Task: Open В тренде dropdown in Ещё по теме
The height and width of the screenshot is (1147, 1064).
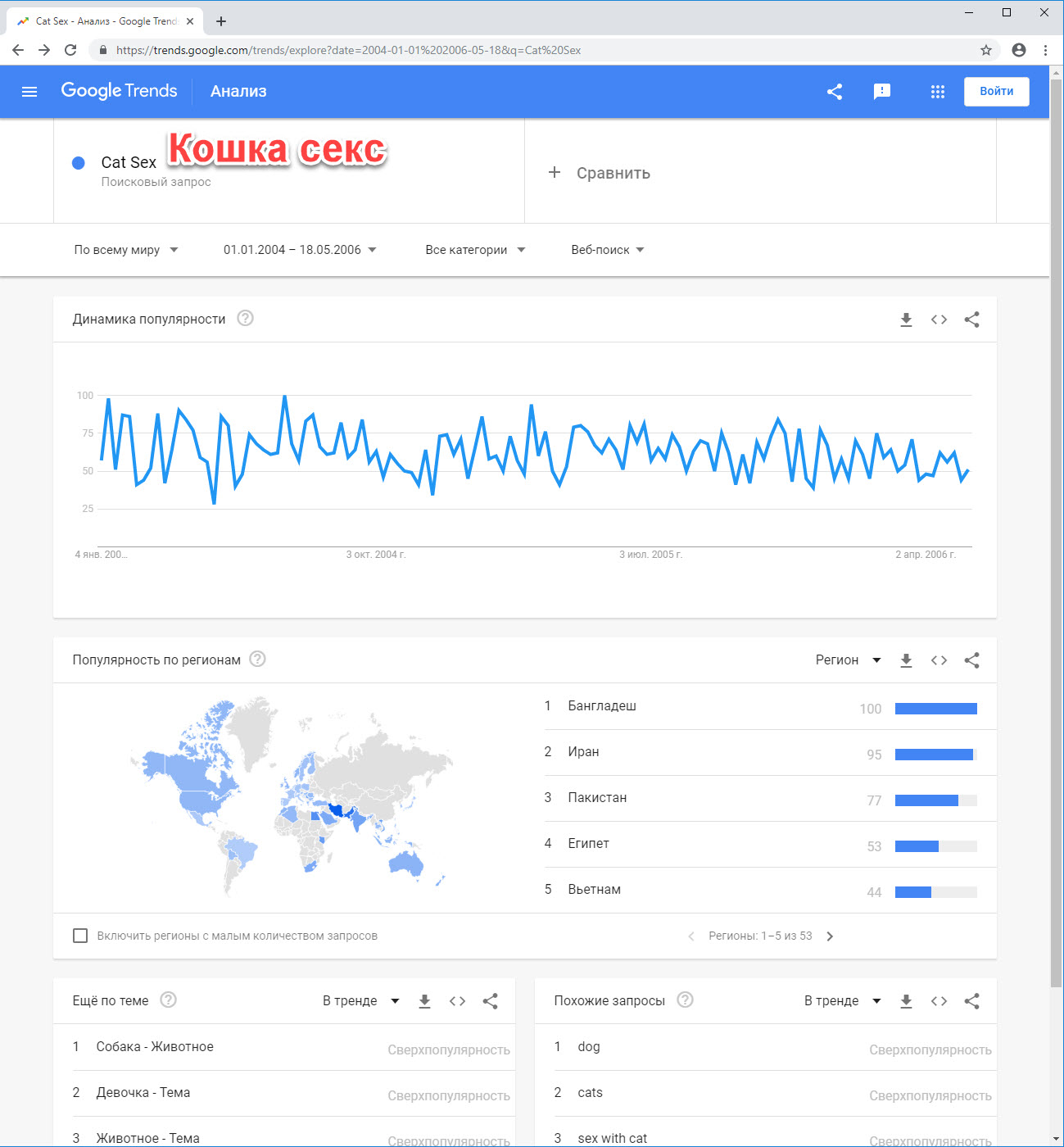Action: (x=361, y=1001)
